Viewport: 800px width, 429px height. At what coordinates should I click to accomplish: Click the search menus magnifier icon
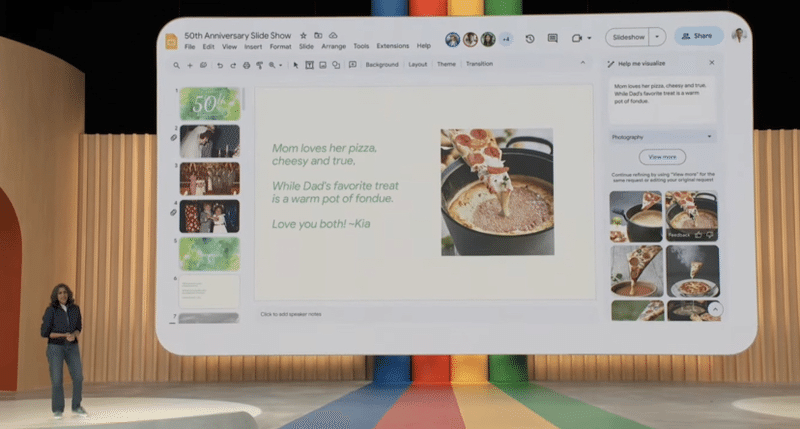(177, 65)
